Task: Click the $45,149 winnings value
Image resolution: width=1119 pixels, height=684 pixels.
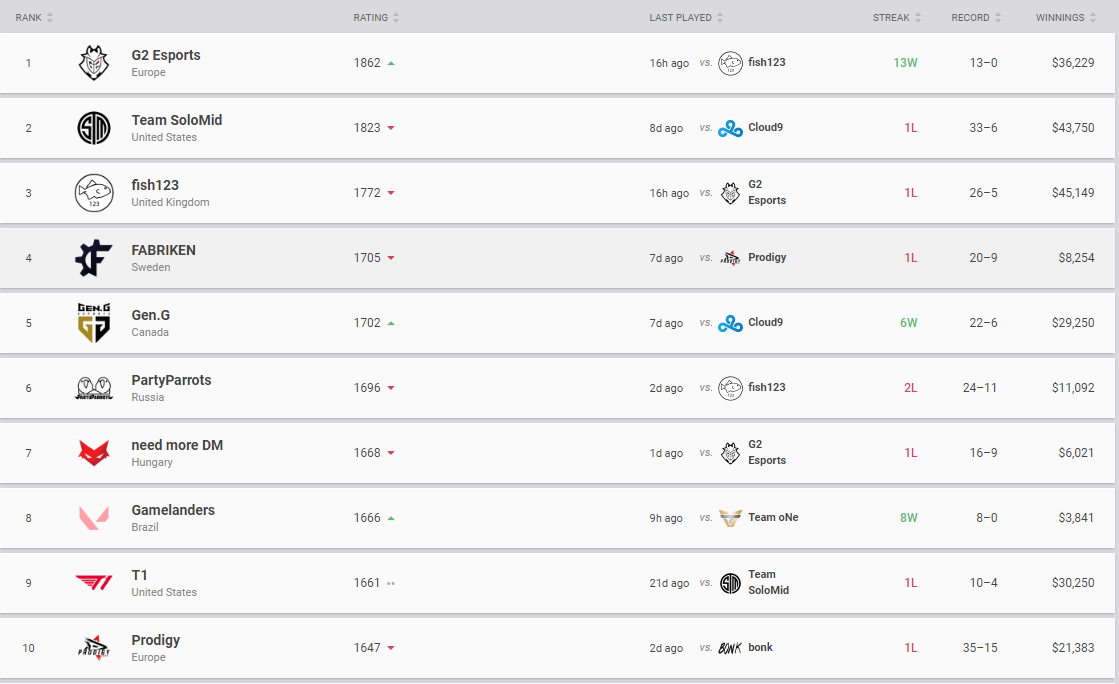Action: (x=1073, y=193)
